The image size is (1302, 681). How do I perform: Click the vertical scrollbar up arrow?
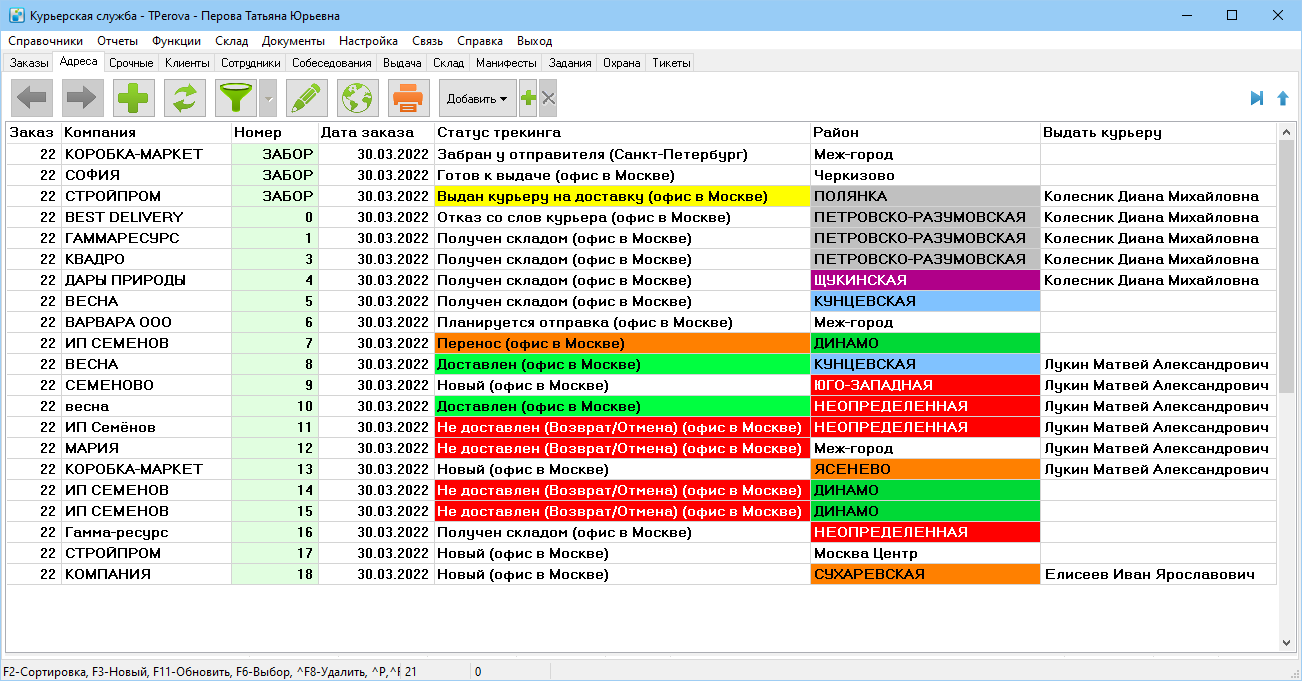(x=1286, y=131)
